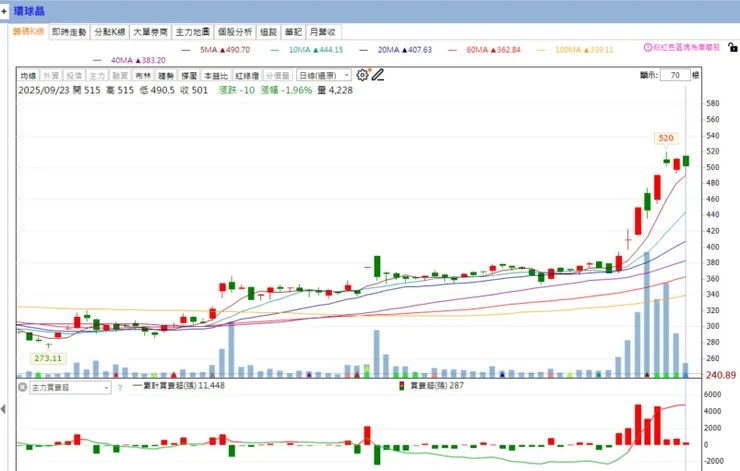Select the pencil drawing tool icon

(x=378, y=75)
